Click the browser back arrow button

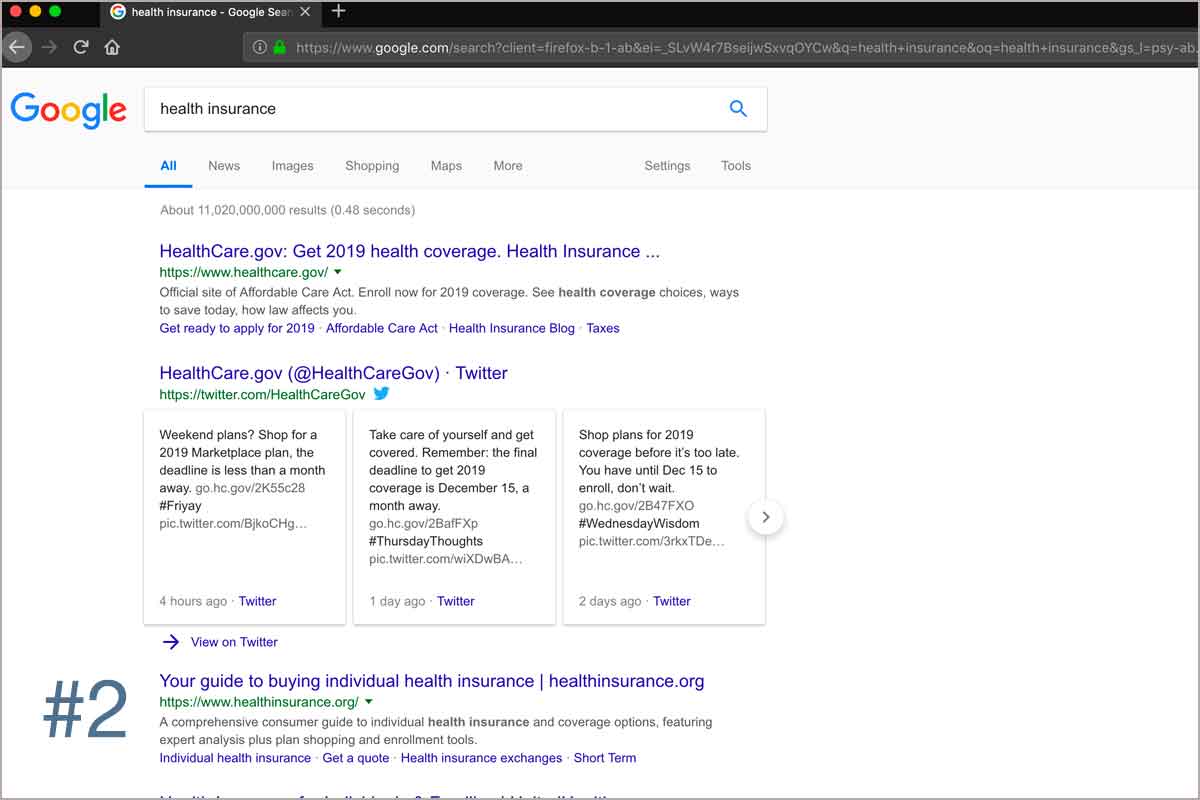(x=17, y=46)
